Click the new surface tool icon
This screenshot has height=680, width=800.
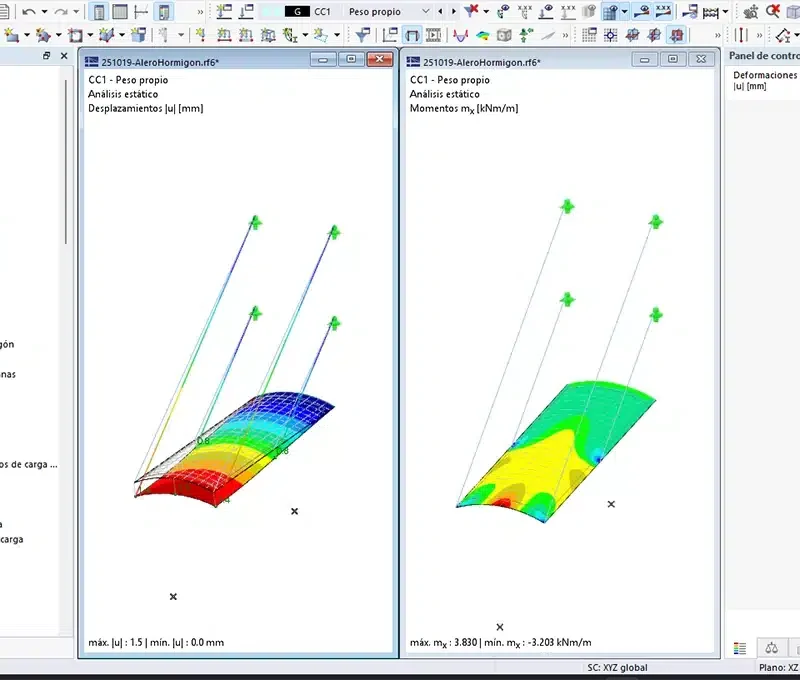pyautogui.click(x=76, y=35)
